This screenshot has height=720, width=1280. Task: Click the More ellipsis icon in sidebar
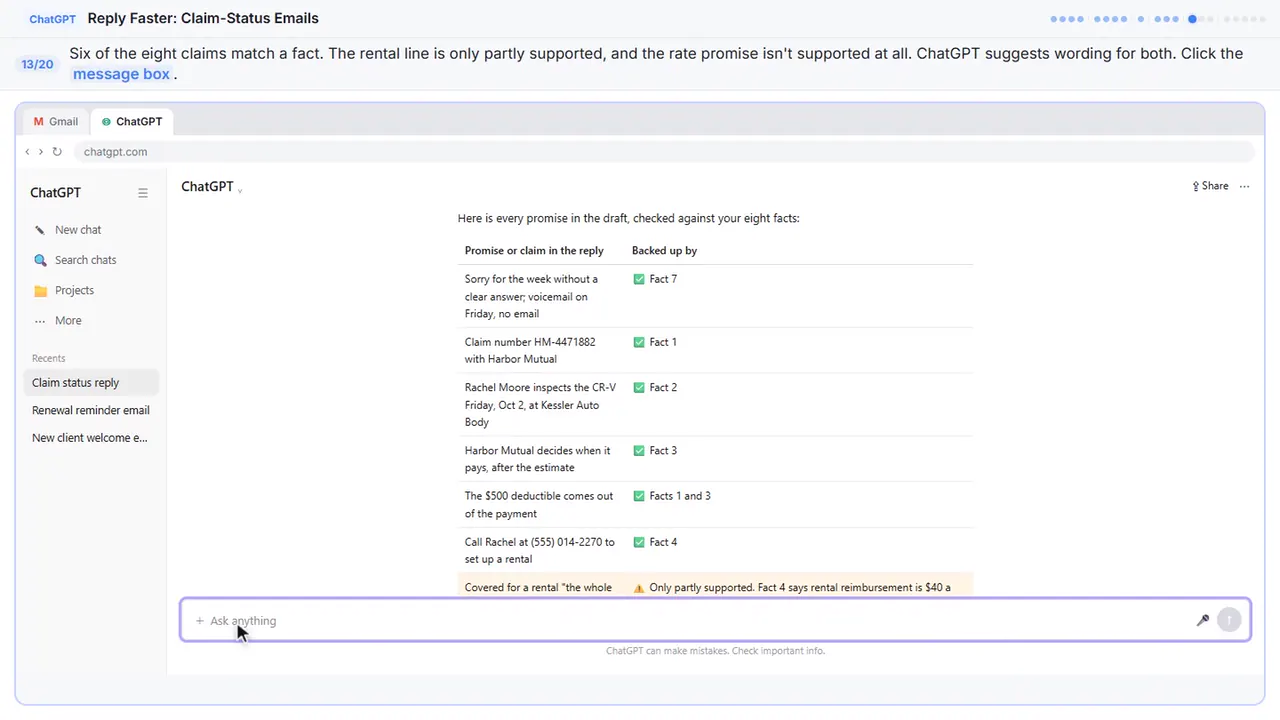(40, 321)
